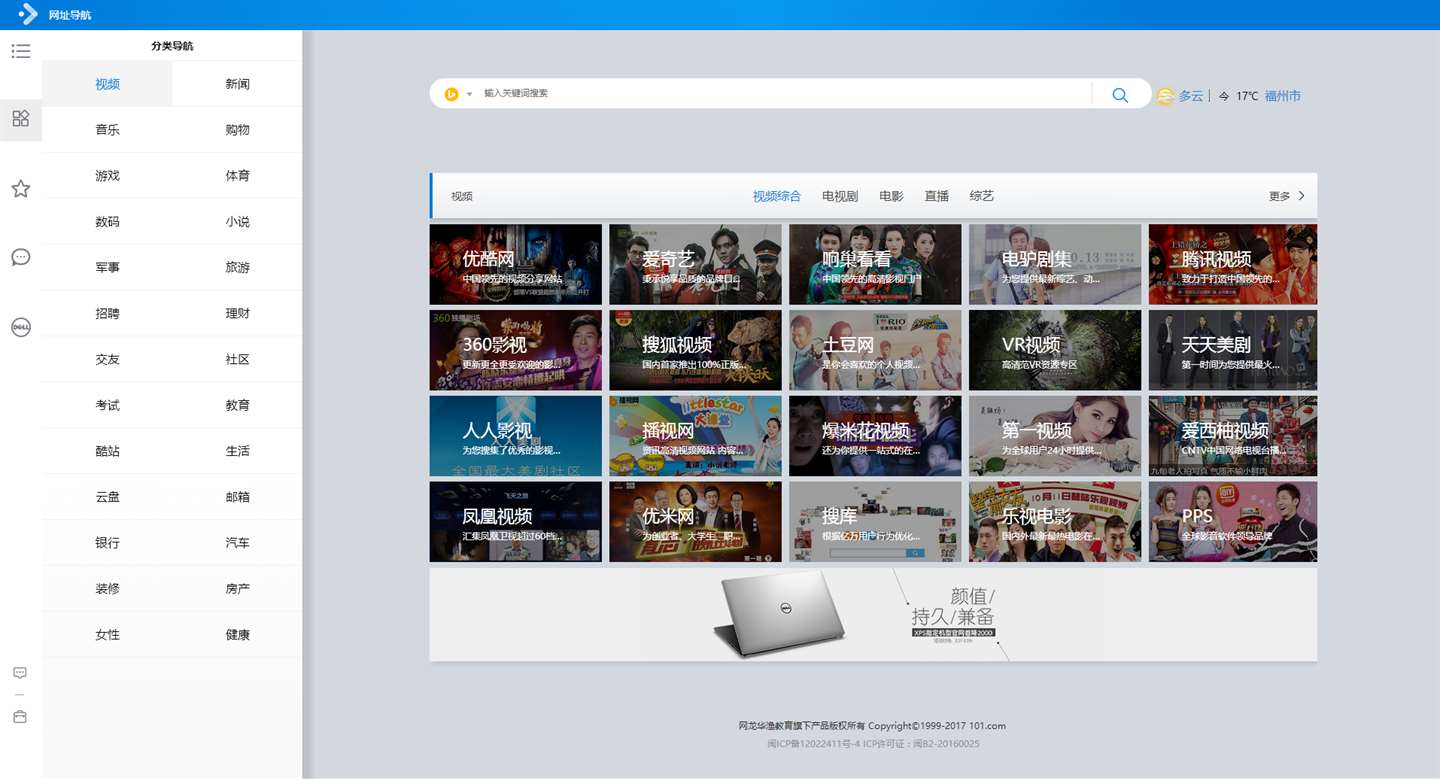Select 考试 category
The width and height of the screenshot is (1440, 779).
[x=107, y=405]
